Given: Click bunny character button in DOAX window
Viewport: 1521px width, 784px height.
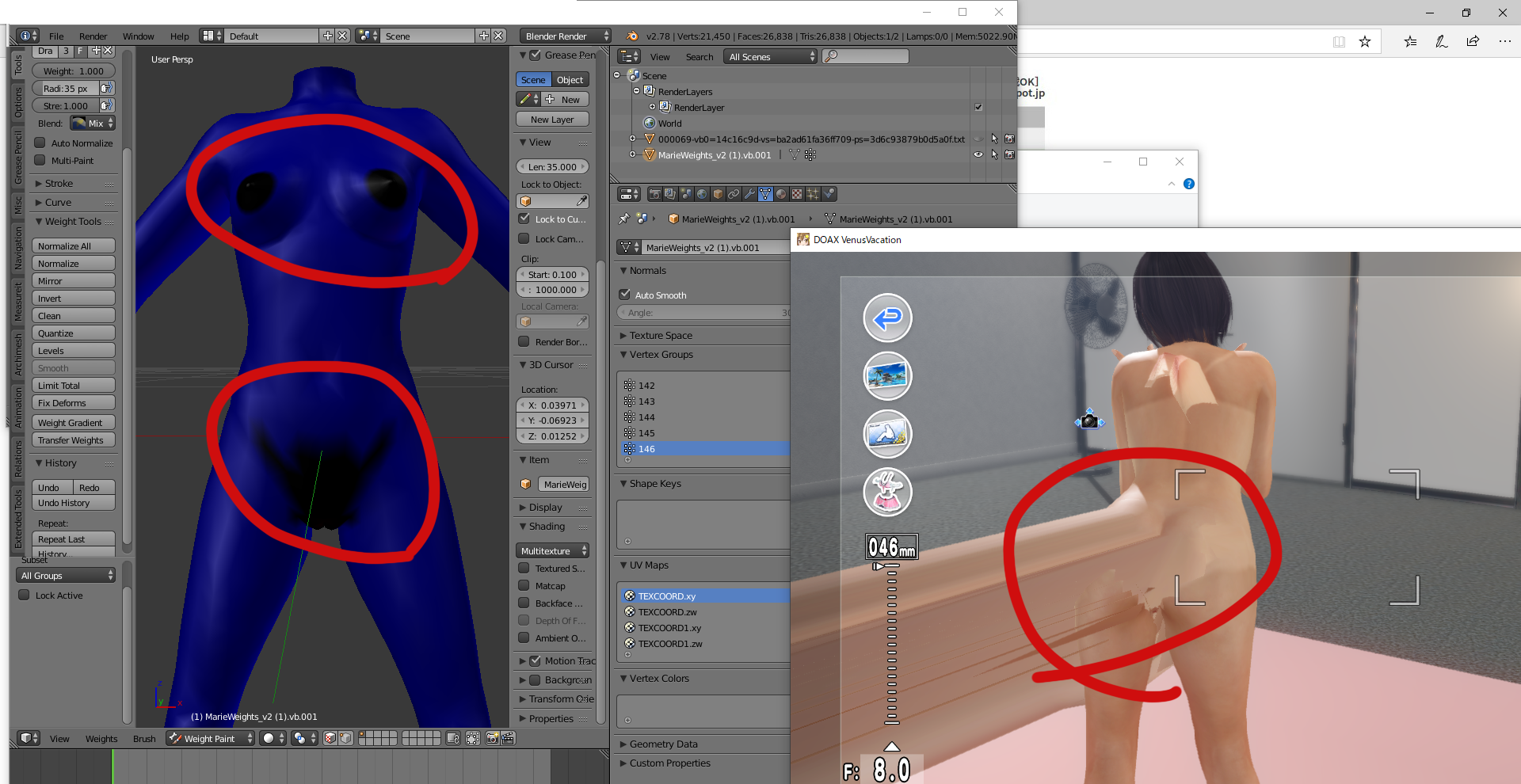Looking at the screenshot, I should click(887, 492).
